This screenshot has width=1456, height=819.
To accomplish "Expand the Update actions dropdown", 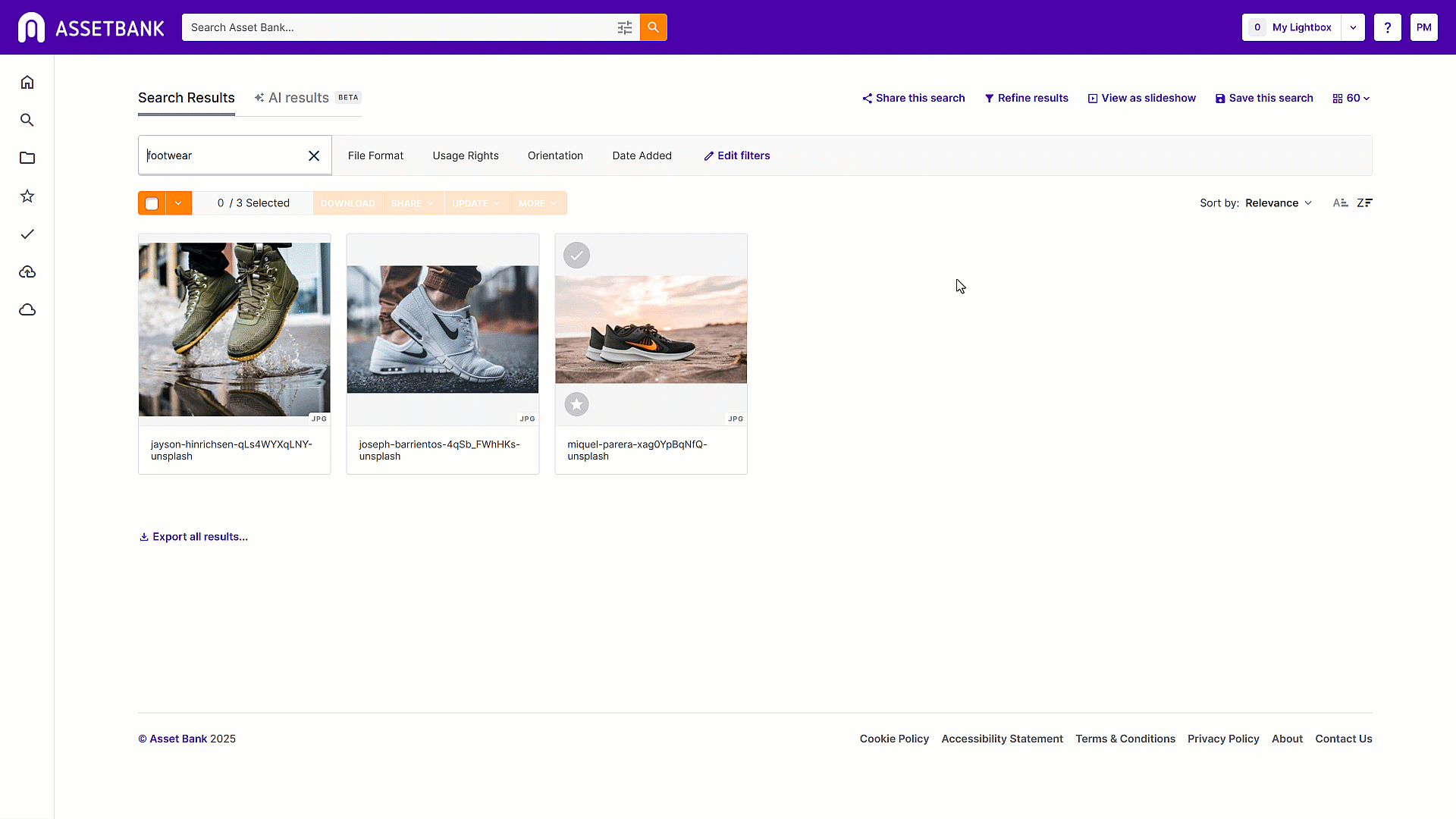I will point(477,203).
